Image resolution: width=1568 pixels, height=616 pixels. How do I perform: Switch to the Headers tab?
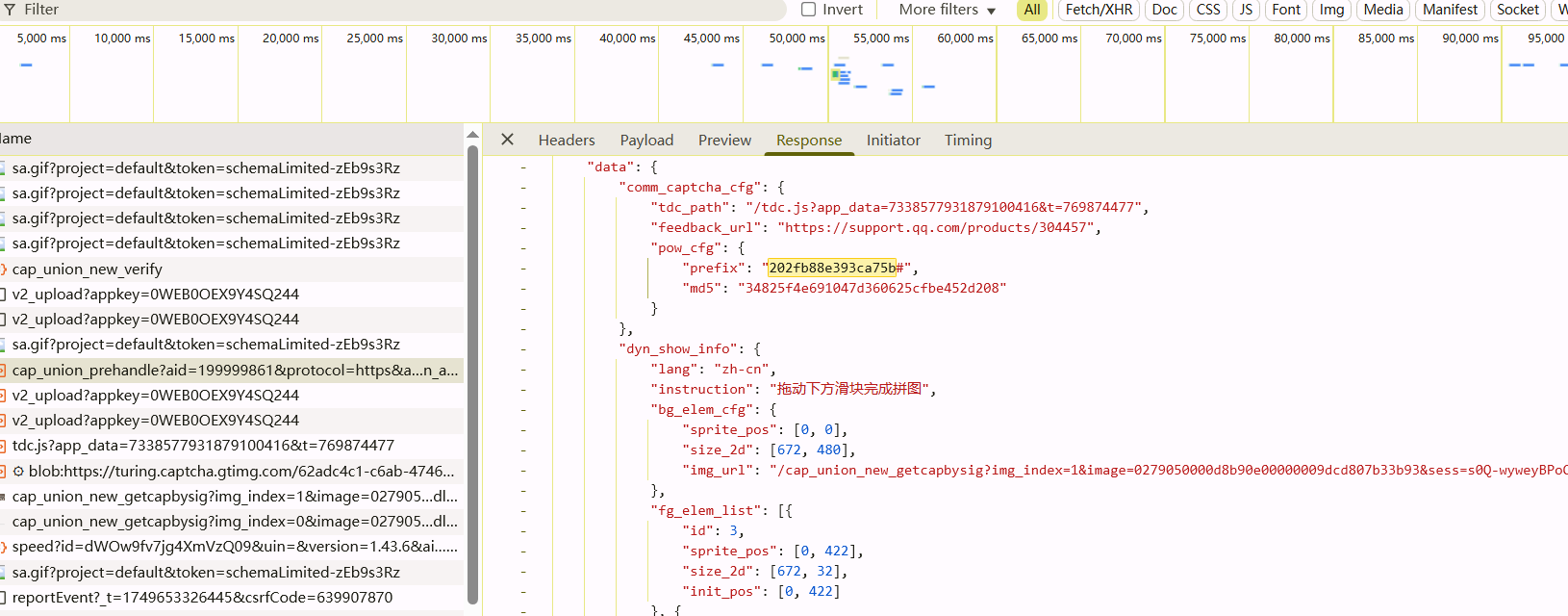tap(567, 141)
